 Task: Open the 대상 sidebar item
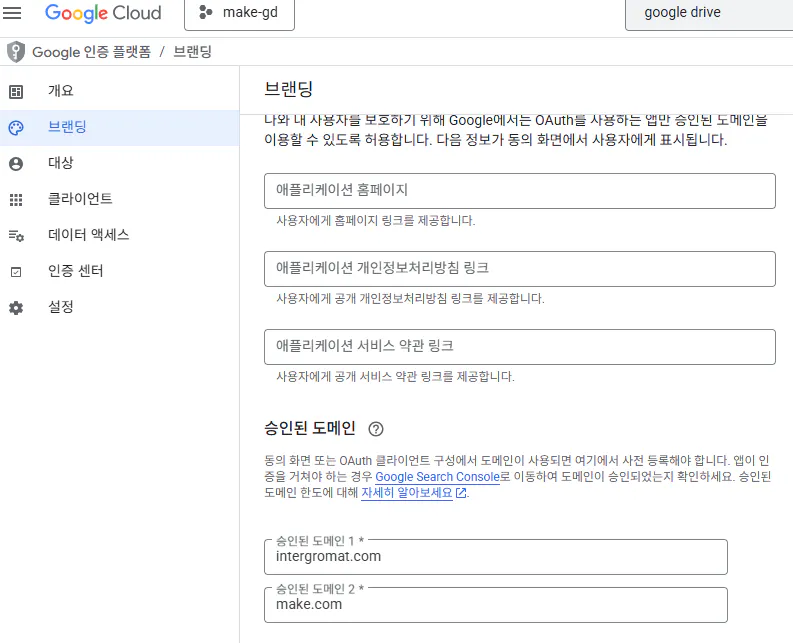[120, 163]
